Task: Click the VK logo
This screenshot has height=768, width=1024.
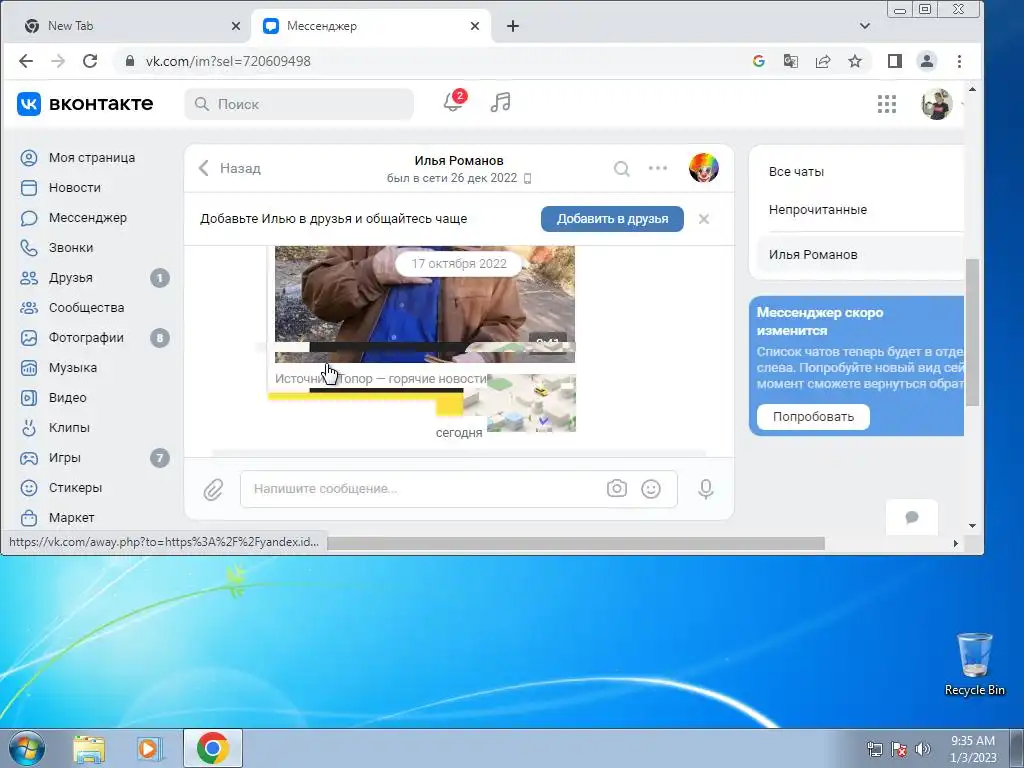Action: (x=85, y=104)
